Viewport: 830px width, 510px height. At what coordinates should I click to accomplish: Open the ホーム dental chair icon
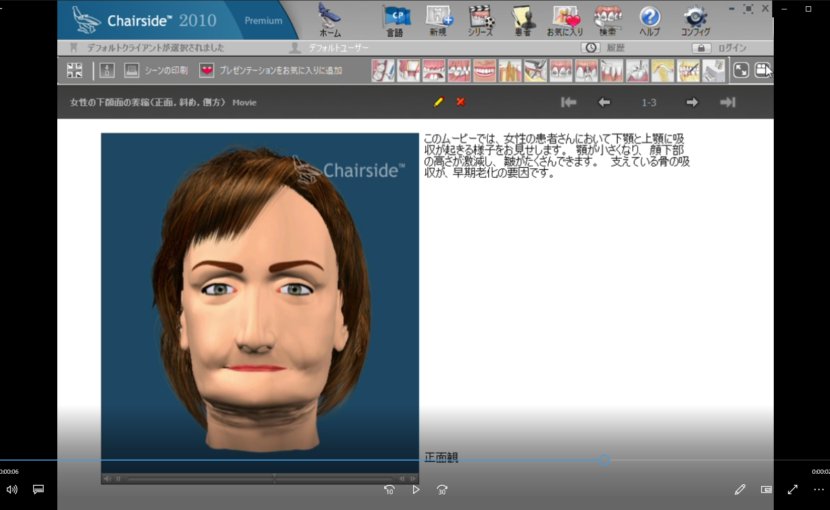330,19
